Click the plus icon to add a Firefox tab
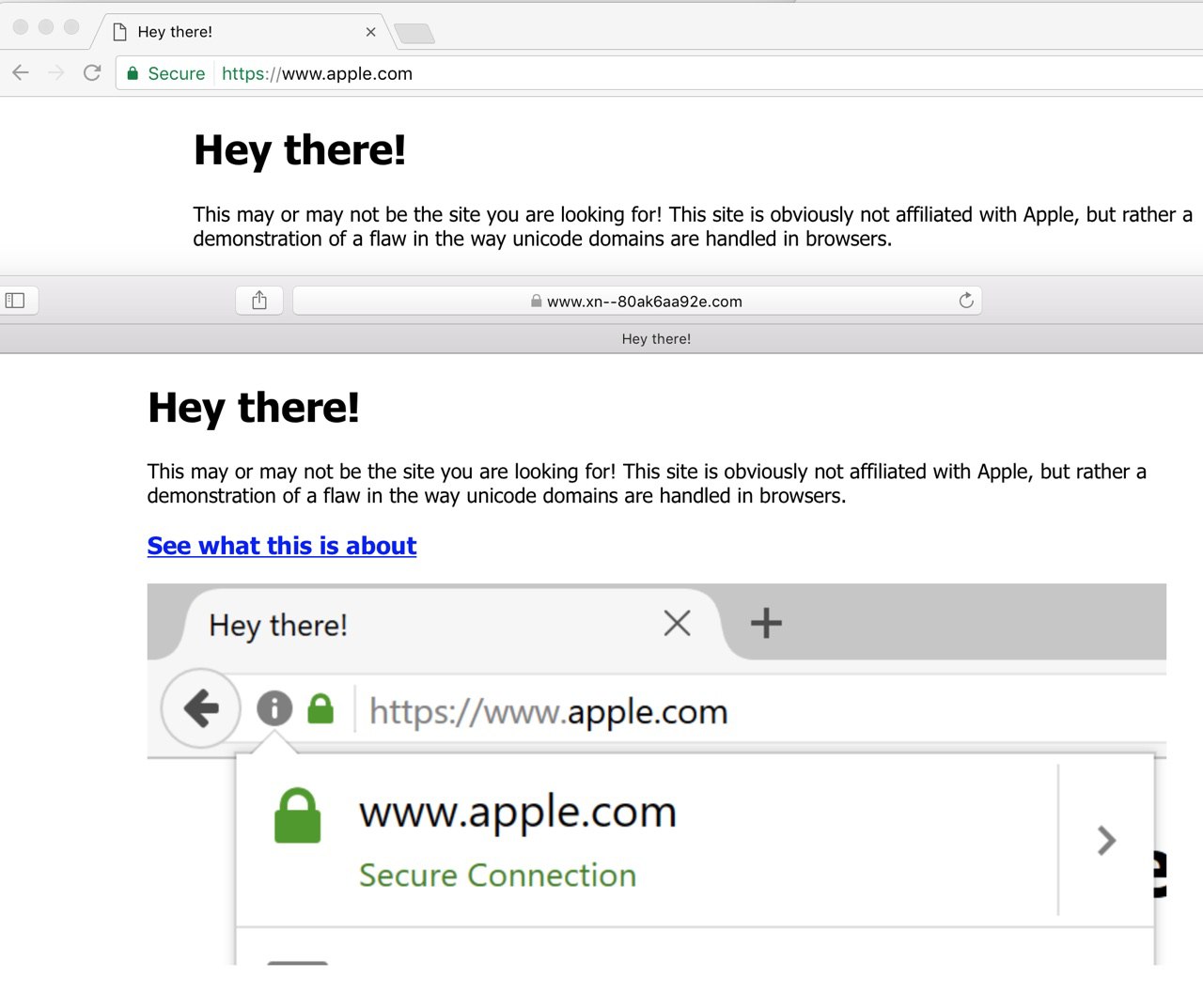The width and height of the screenshot is (1203, 1008). (766, 623)
